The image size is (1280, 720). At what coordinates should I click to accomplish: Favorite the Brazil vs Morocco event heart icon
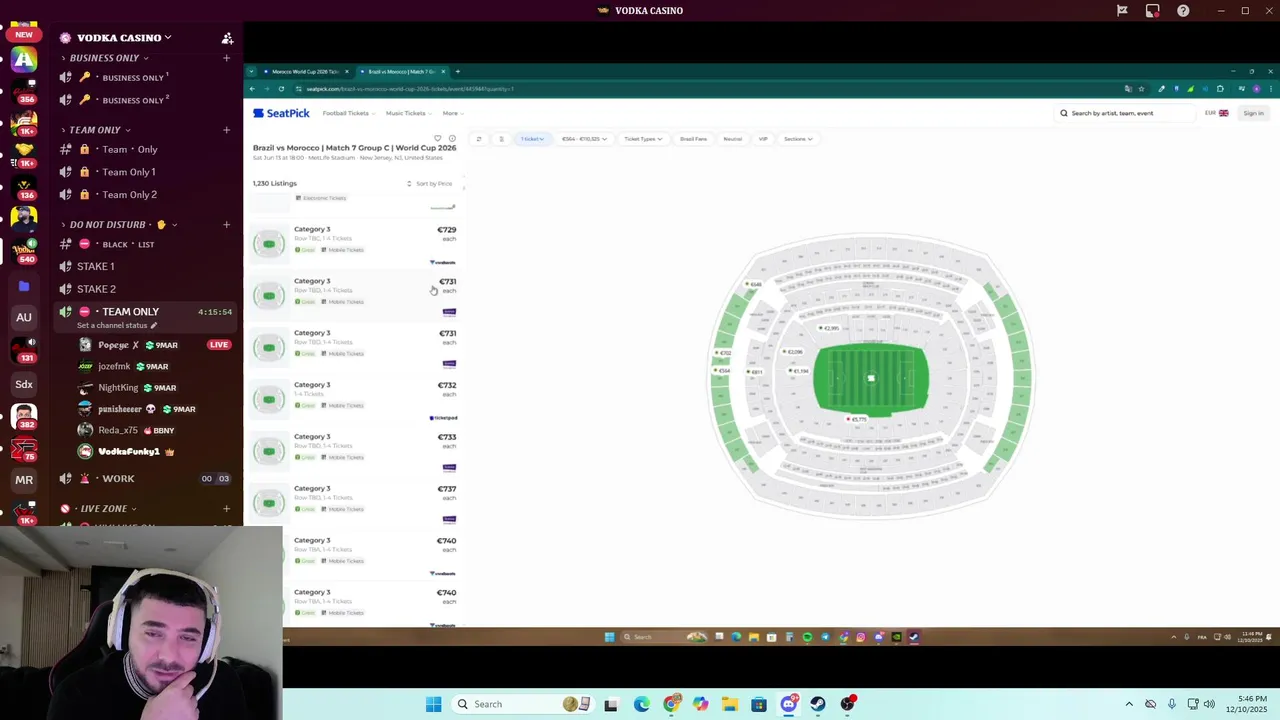pos(437,138)
